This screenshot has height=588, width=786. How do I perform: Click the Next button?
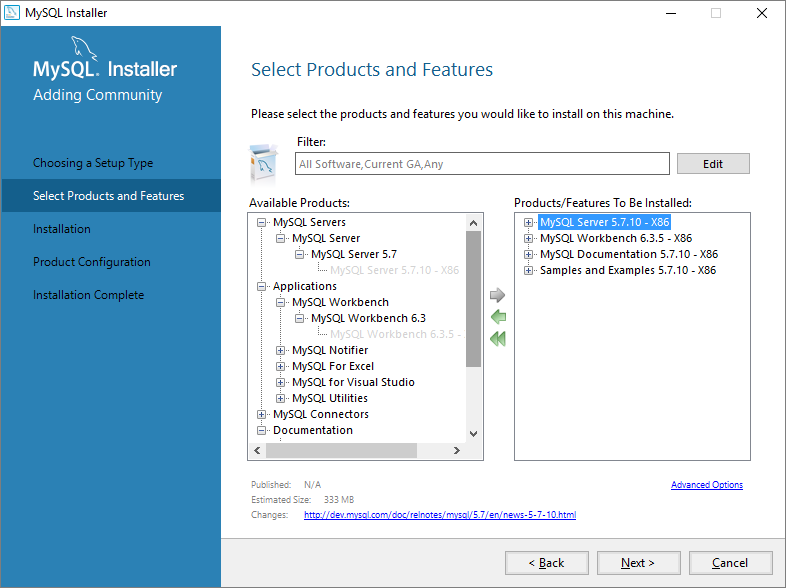638,563
